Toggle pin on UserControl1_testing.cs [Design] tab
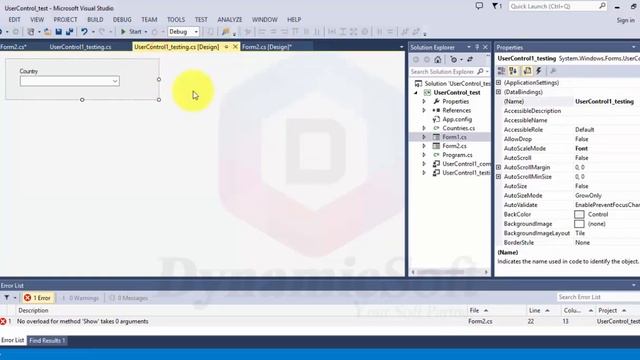 point(227,47)
